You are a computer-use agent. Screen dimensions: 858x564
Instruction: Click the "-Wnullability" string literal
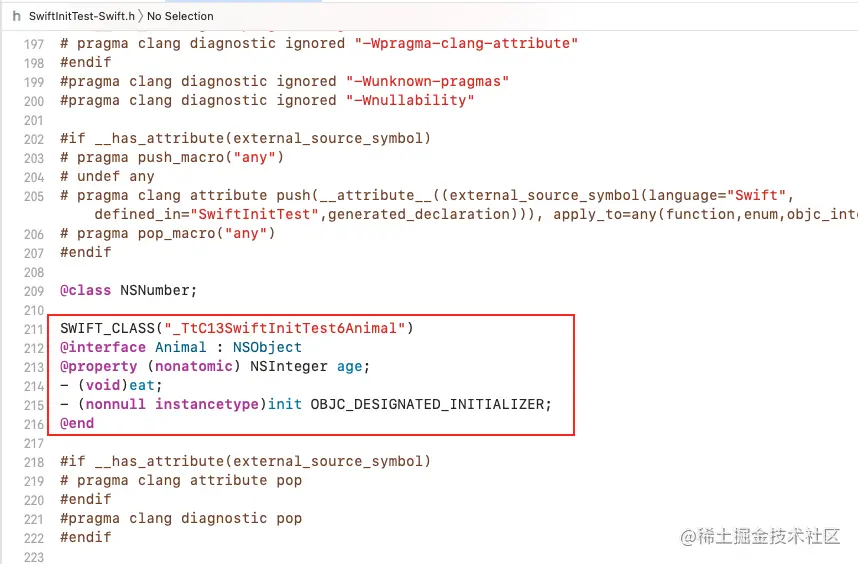pyautogui.click(x=410, y=100)
